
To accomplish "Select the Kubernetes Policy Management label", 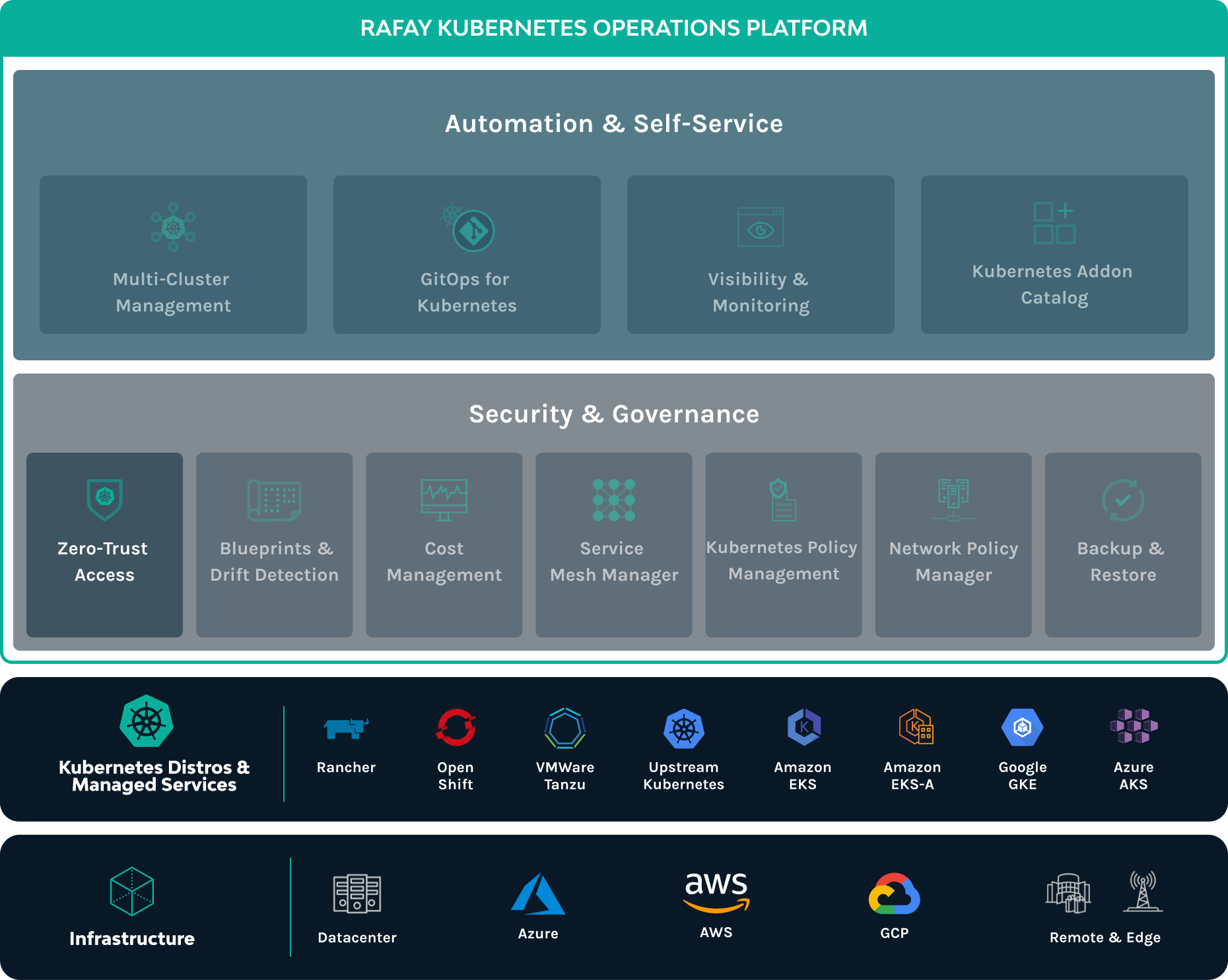I will (x=783, y=560).
